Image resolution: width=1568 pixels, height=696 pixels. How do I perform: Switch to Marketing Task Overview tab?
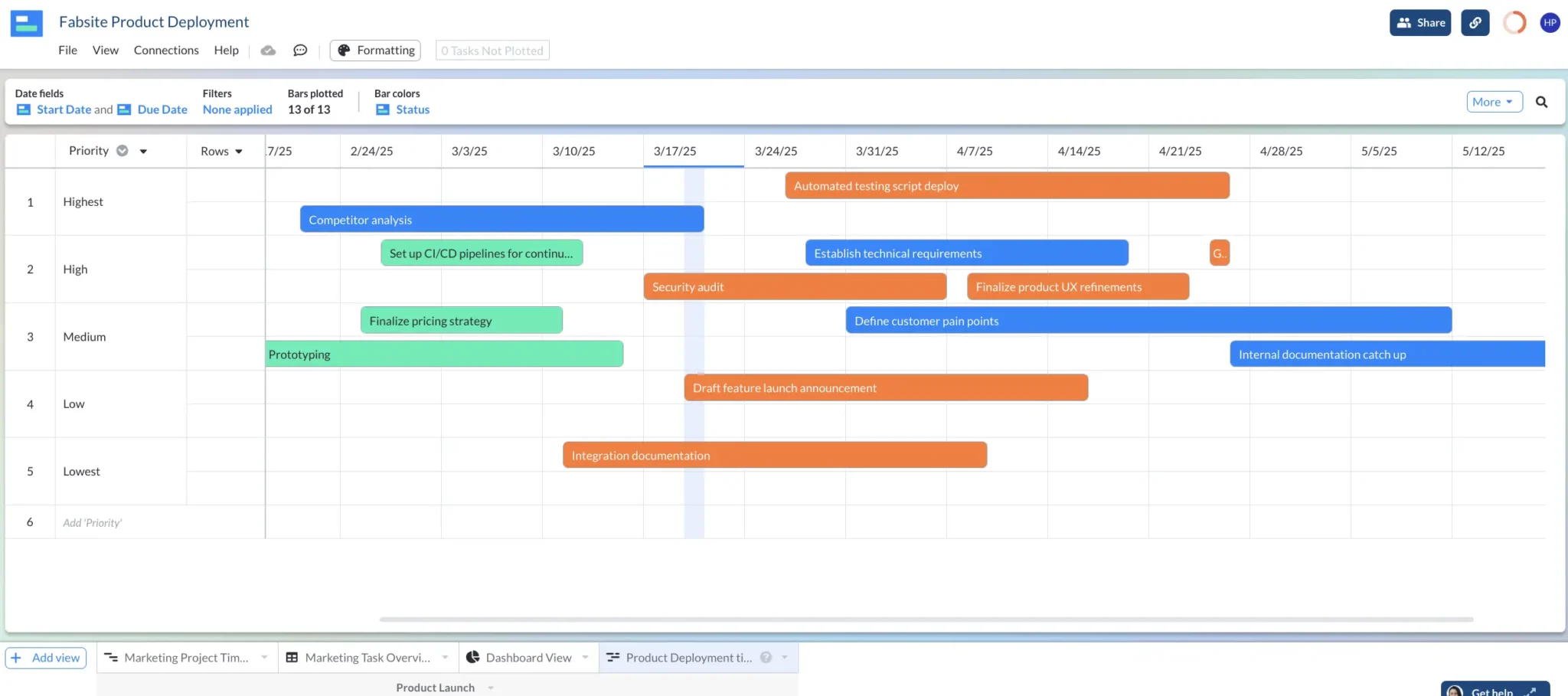tap(367, 658)
